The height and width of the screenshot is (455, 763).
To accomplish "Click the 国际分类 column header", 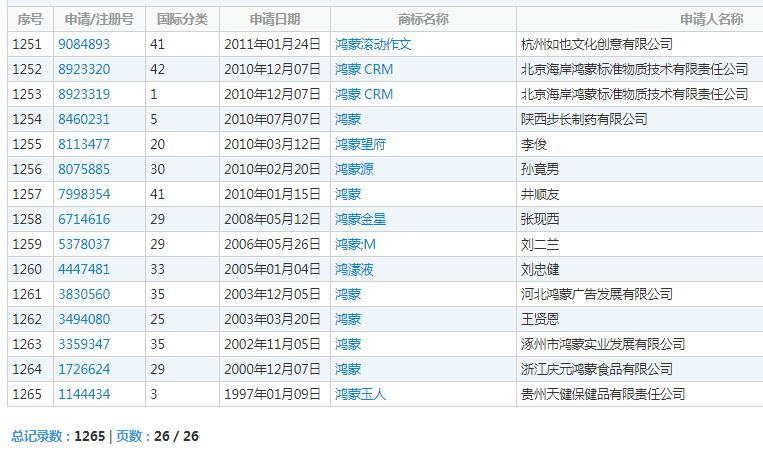I will point(182,19).
